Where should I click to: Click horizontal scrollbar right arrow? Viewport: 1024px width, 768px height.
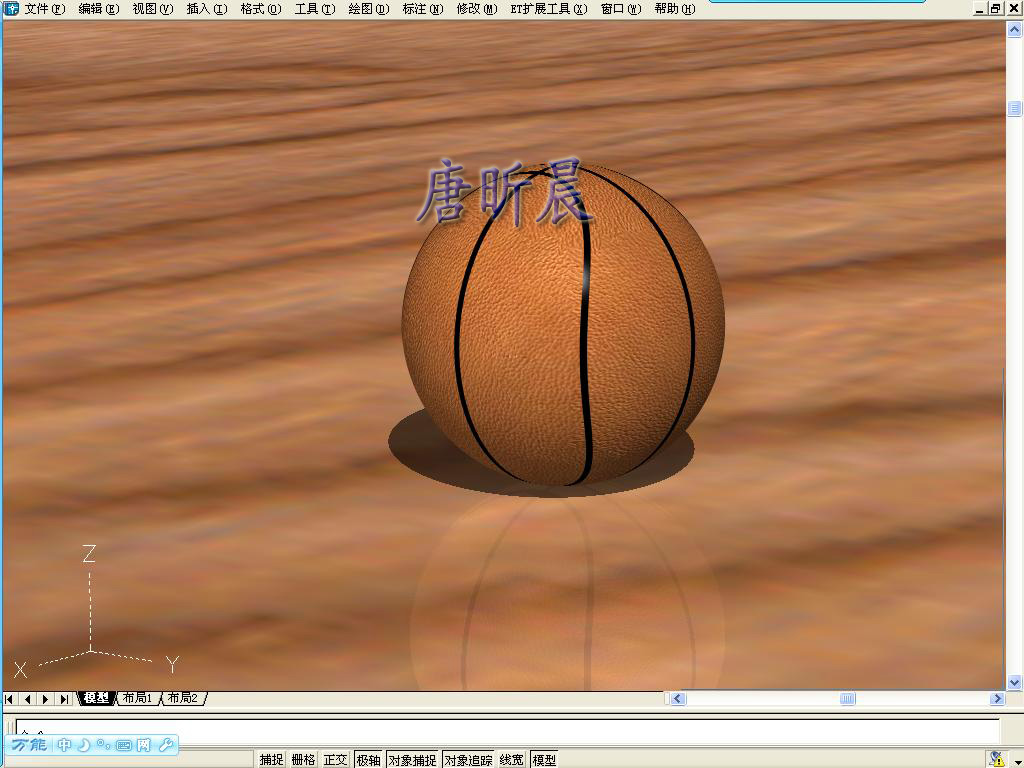click(997, 699)
